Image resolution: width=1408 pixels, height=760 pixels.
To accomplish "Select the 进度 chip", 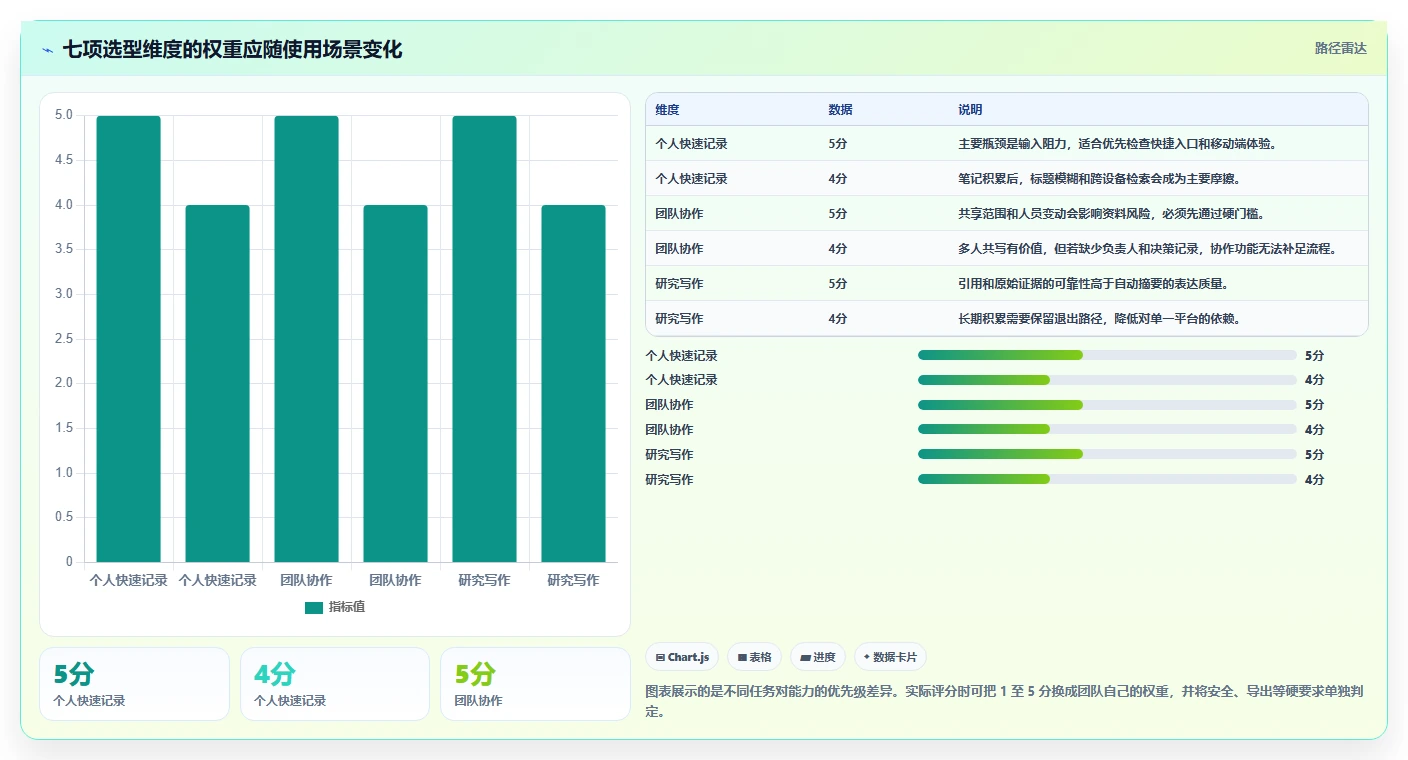I will [x=818, y=657].
